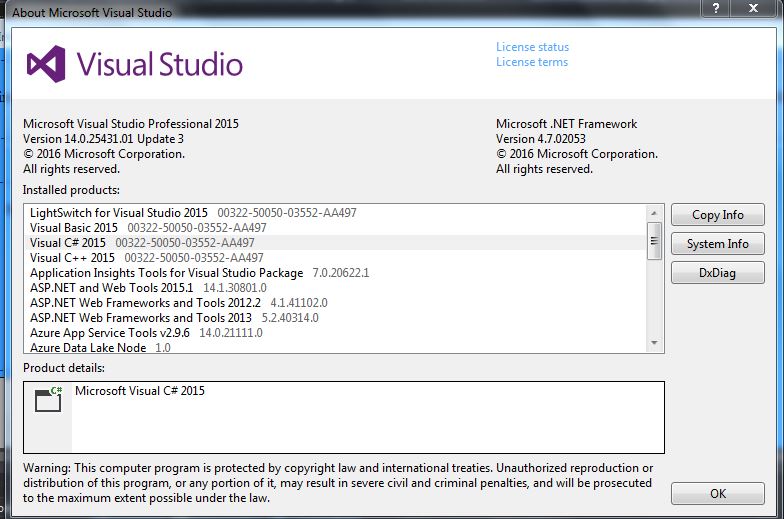Click Version 14.0.25431.01 Update 3 text
The height and width of the screenshot is (519, 784).
103,138
